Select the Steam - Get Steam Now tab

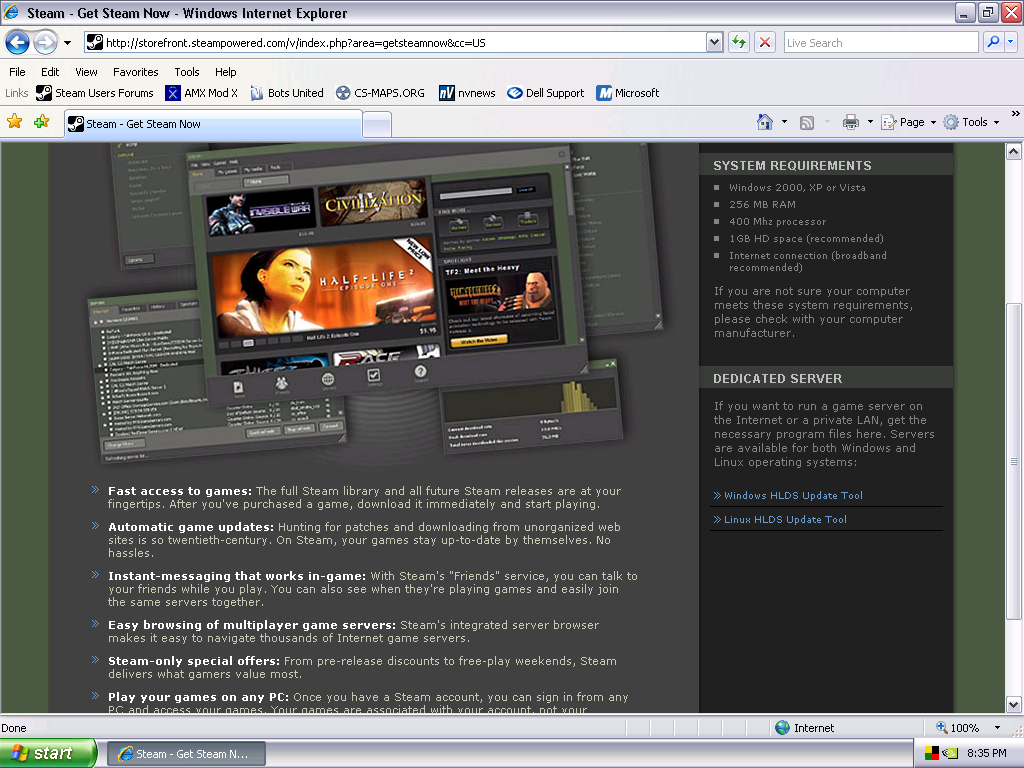(213, 124)
